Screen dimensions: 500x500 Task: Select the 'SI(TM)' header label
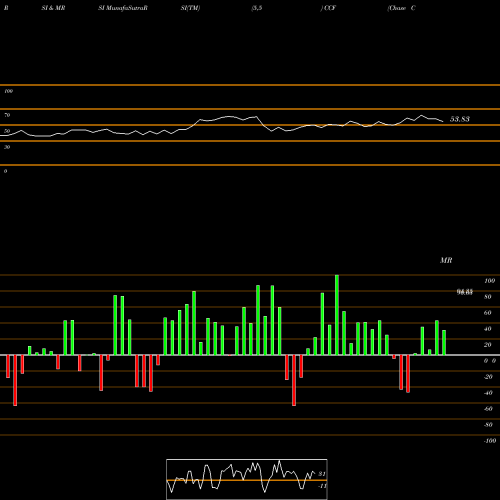190,8
